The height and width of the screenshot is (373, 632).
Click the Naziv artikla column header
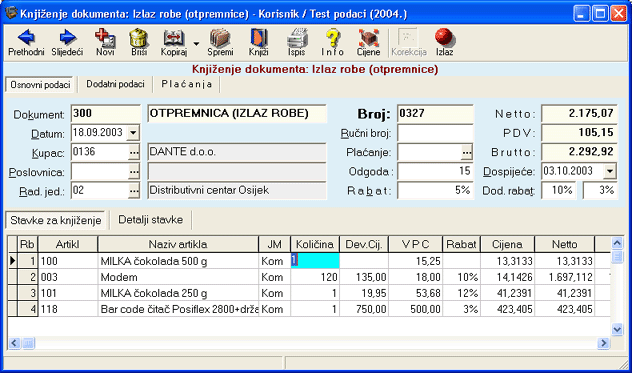pyautogui.click(x=178, y=244)
